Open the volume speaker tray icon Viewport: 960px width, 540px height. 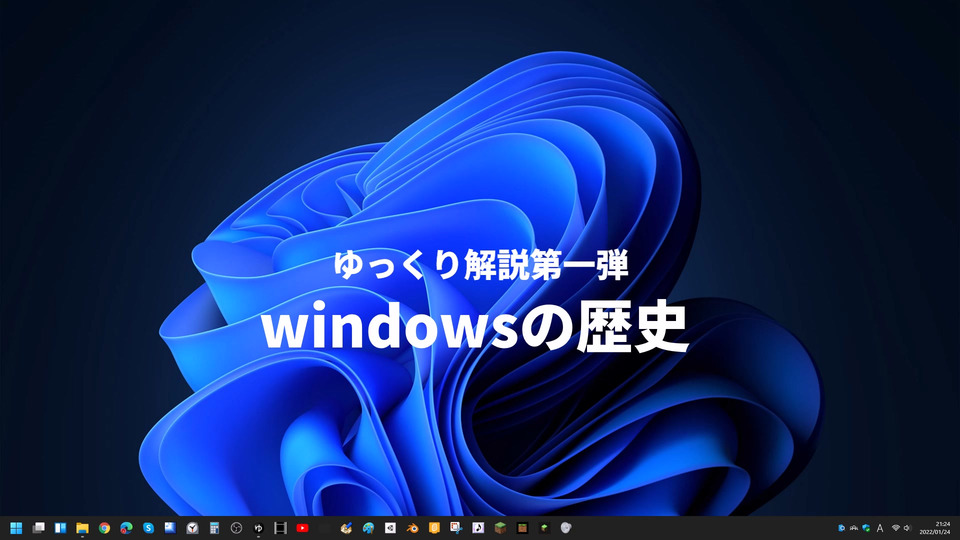point(907,528)
